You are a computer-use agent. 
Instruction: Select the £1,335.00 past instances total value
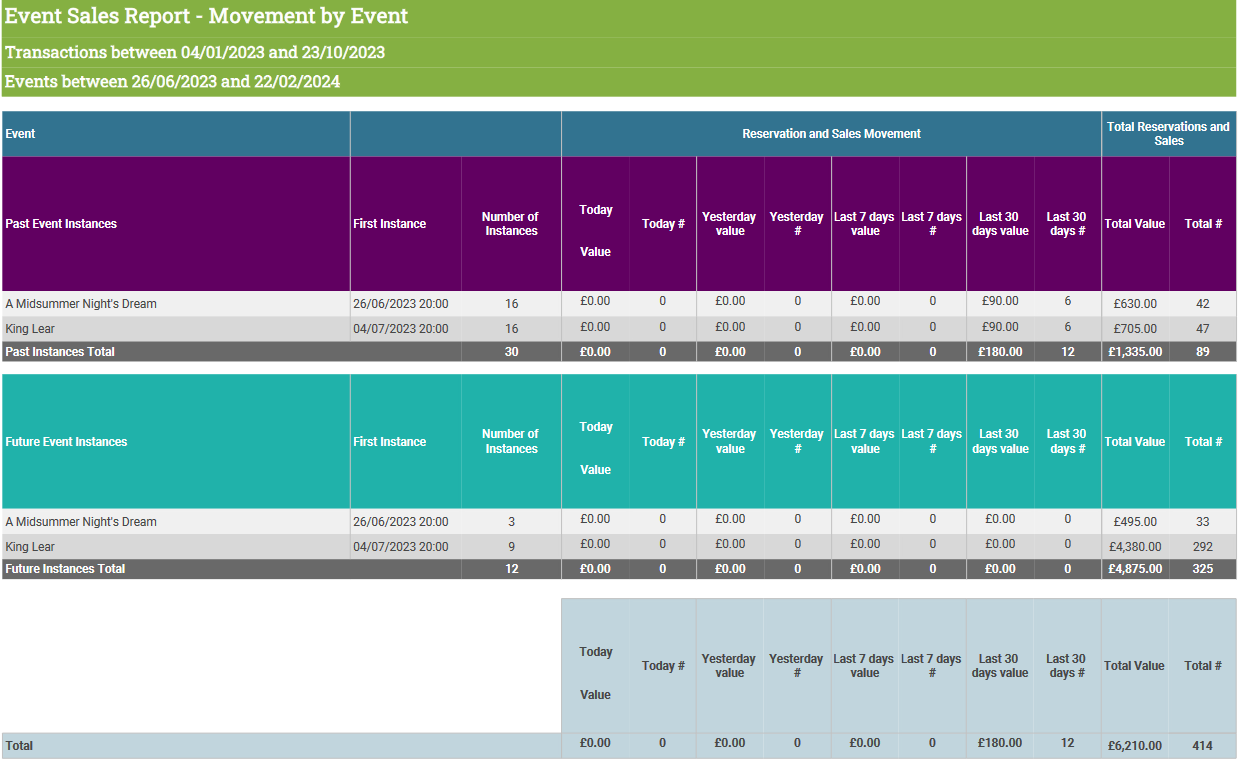click(x=1134, y=352)
